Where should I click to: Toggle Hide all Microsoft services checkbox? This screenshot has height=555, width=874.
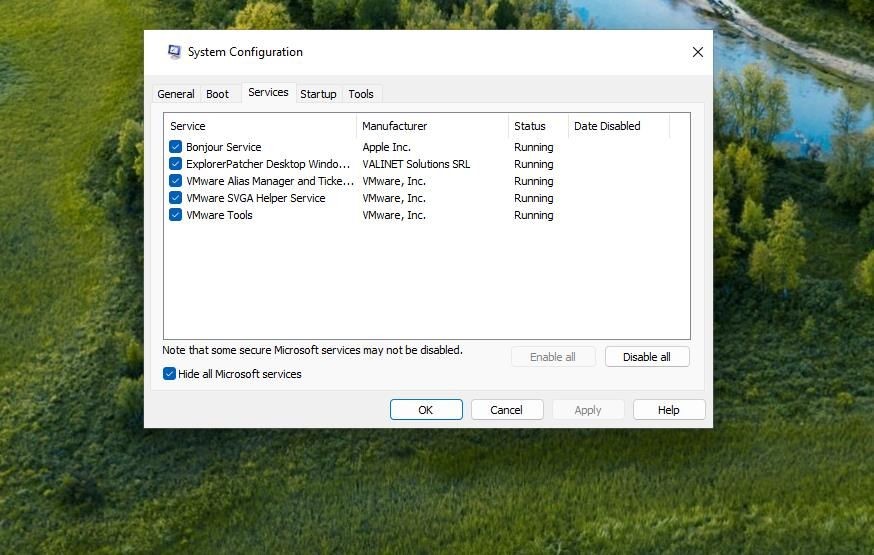pos(169,373)
